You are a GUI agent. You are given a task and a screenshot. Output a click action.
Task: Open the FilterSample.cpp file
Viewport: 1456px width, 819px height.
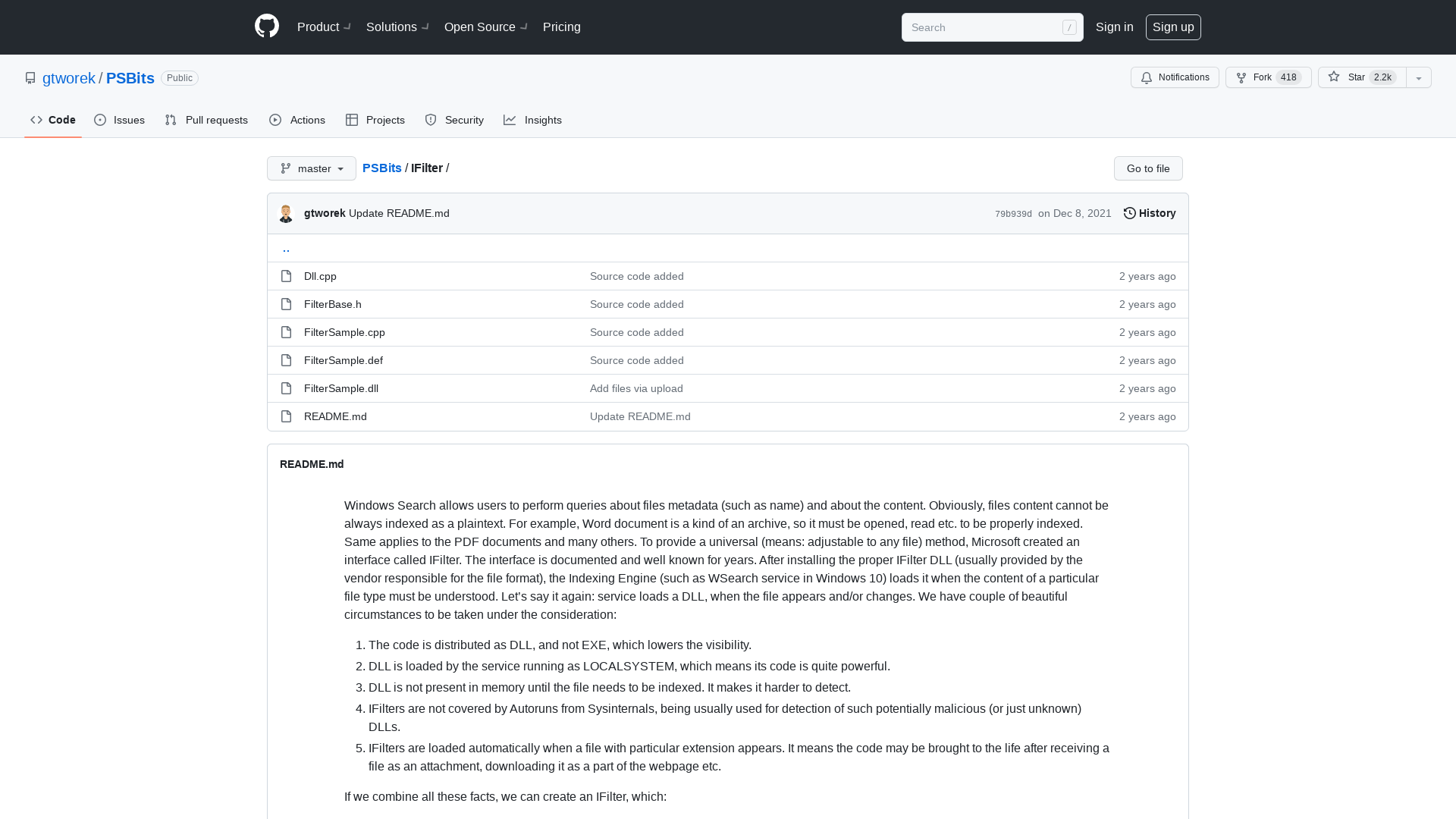point(344,332)
